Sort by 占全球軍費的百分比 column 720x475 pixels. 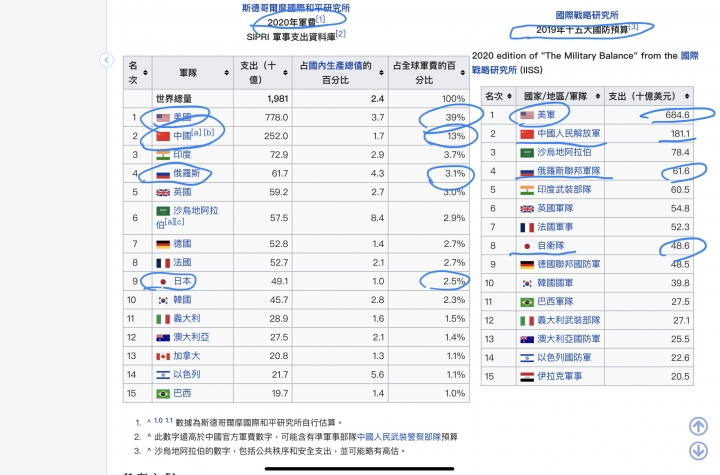[462, 73]
